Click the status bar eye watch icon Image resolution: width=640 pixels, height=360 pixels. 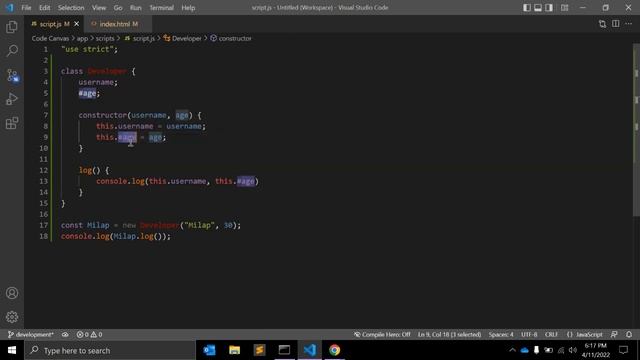coord(65,334)
